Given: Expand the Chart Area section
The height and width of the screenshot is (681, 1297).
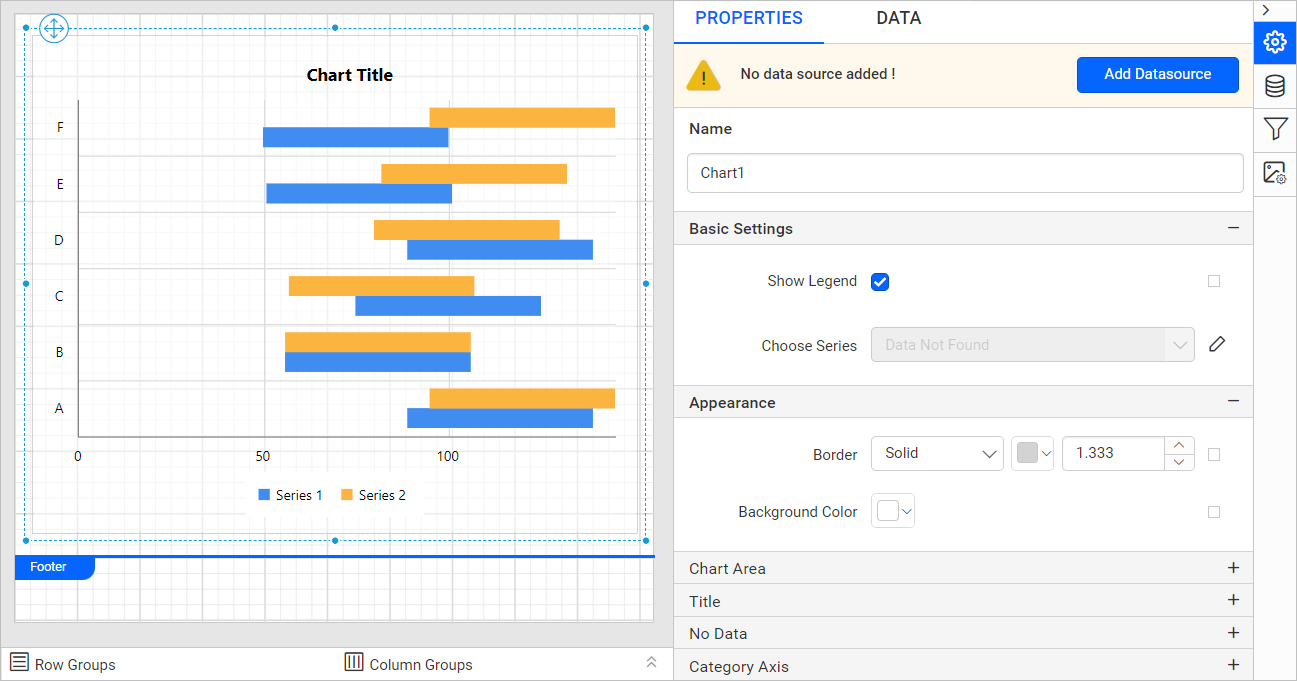Looking at the screenshot, I should pyautogui.click(x=1233, y=568).
